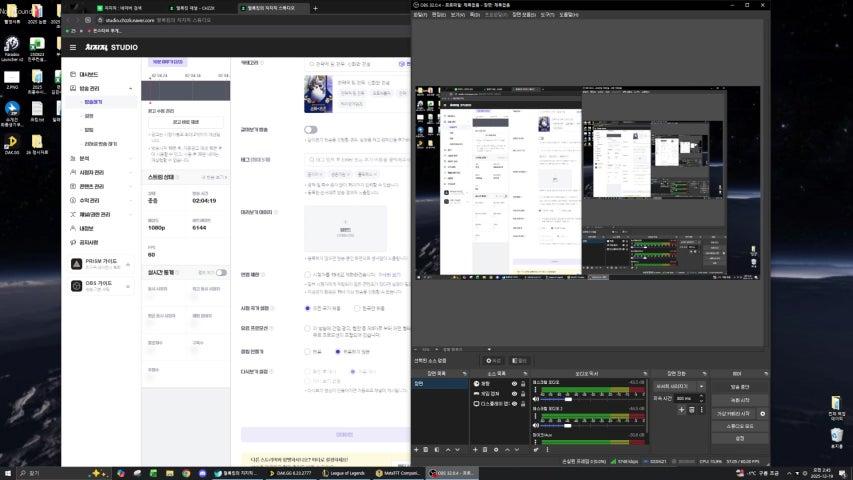Expand 시청자 관리 section chevron in sidebar
The height and width of the screenshot is (480, 853).
(x=131, y=173)
